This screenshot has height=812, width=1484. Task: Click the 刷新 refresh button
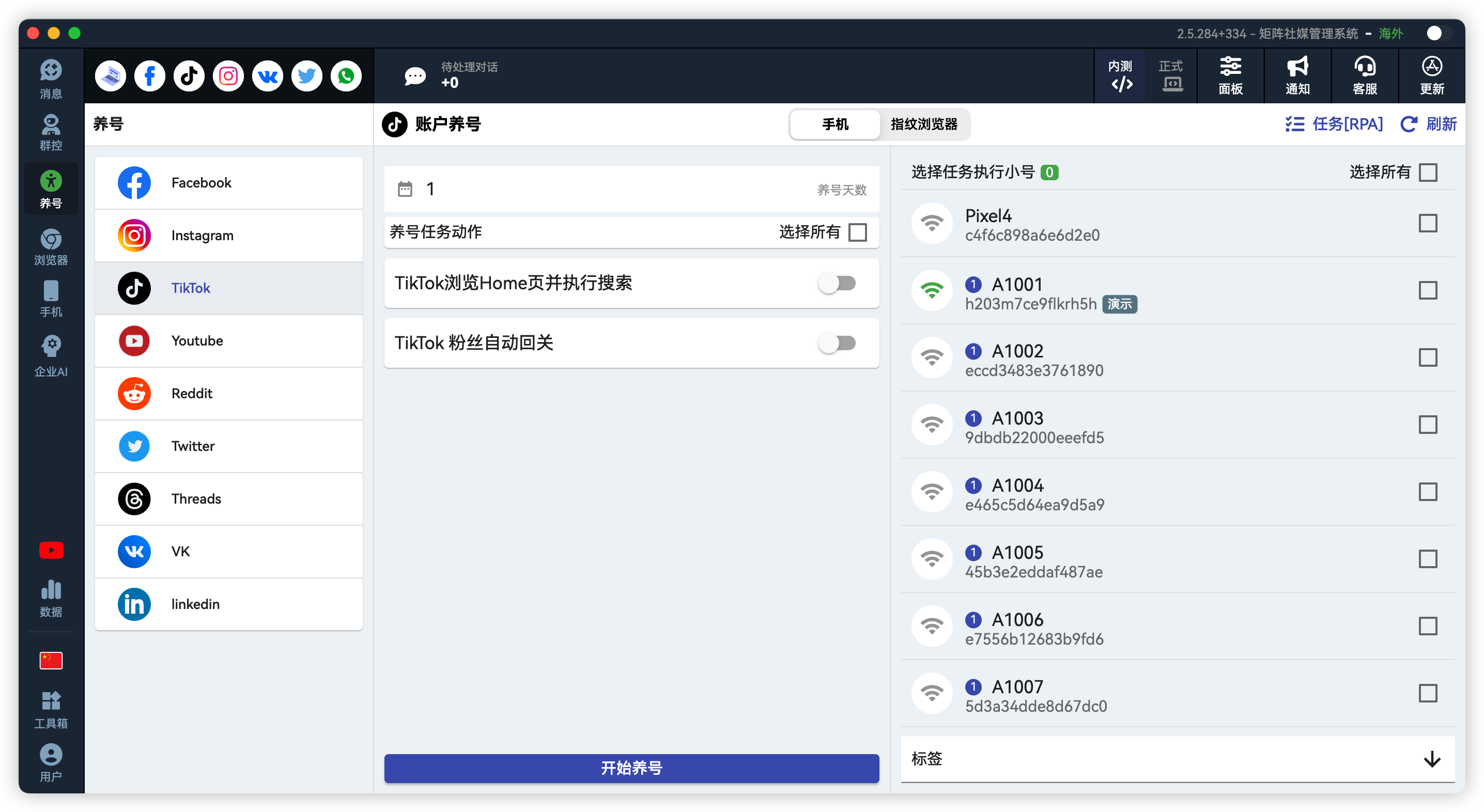[1429, 124]
